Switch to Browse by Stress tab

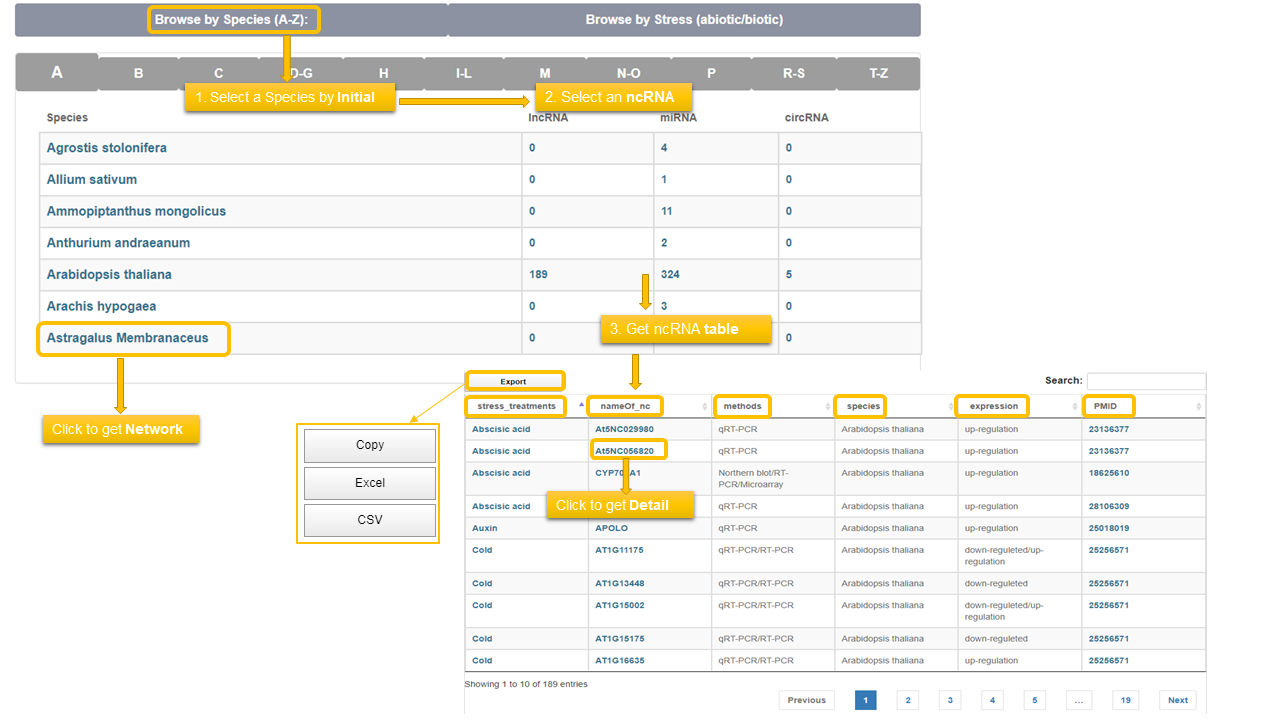pyautogui.click(x=684, y=20)
